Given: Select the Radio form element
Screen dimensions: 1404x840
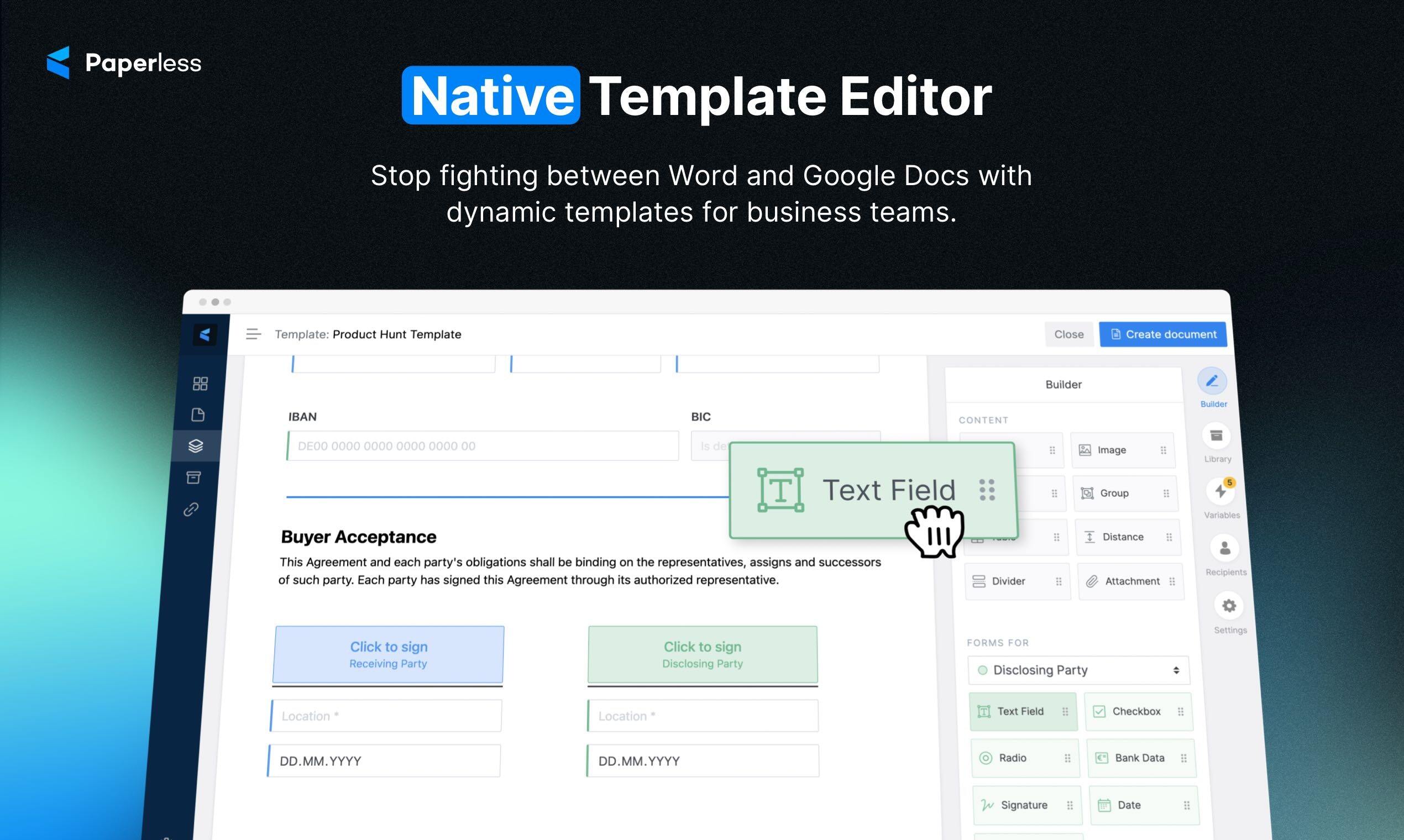Looking at the screenshot, I should click(x=1025, y=758).
